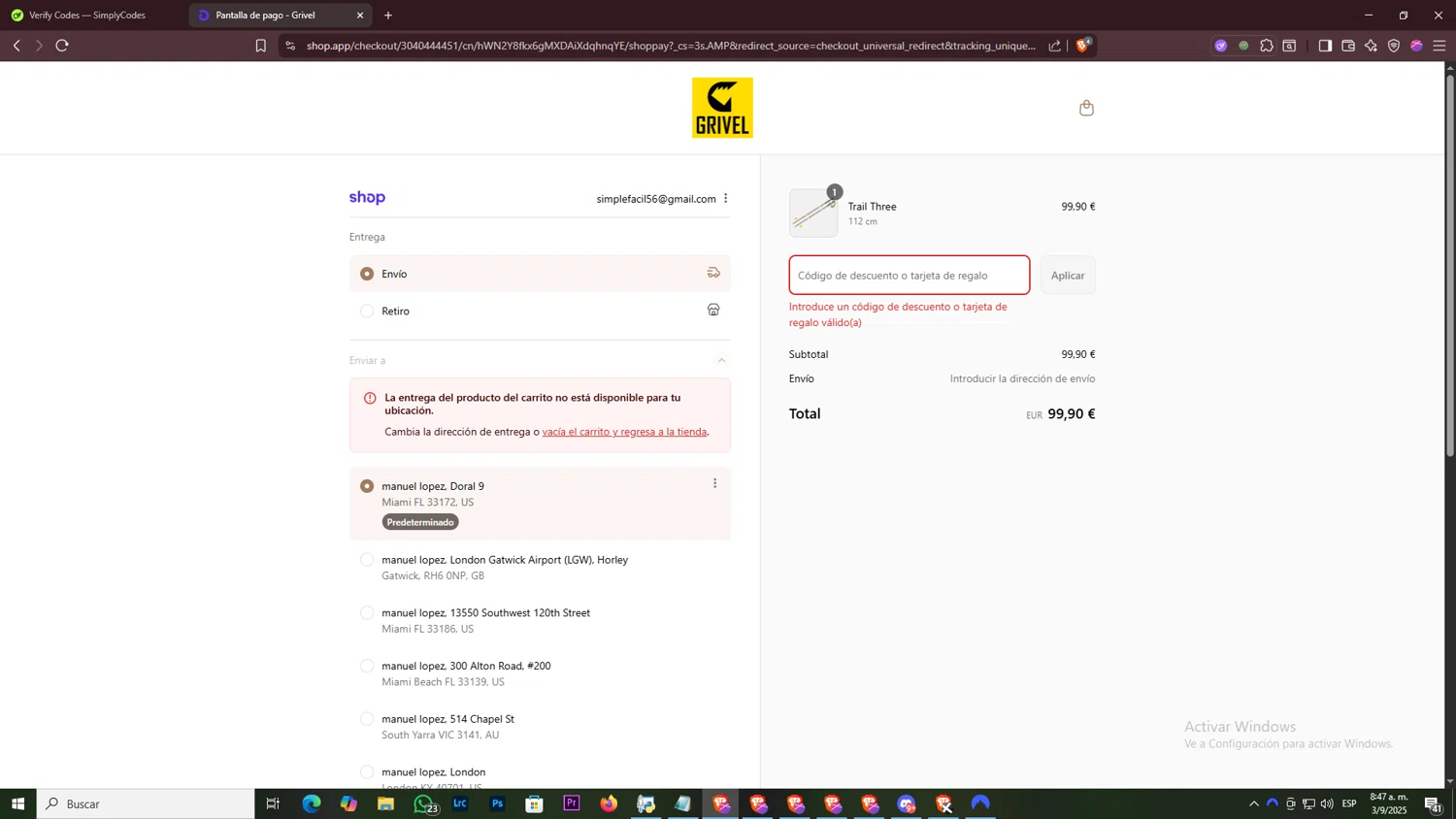Open the shopping bag cart icon
Image resolution: width=1456 pixels, height=819 pixels.
(x=1086, y=108)
